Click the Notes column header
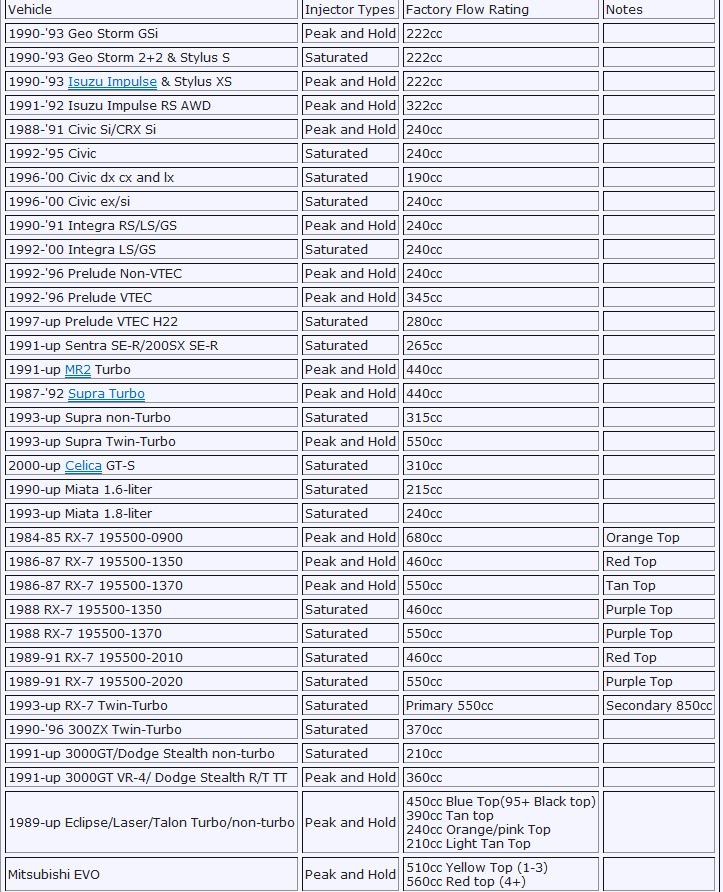Screen dimensions: 723x892 tap(658, 10)
